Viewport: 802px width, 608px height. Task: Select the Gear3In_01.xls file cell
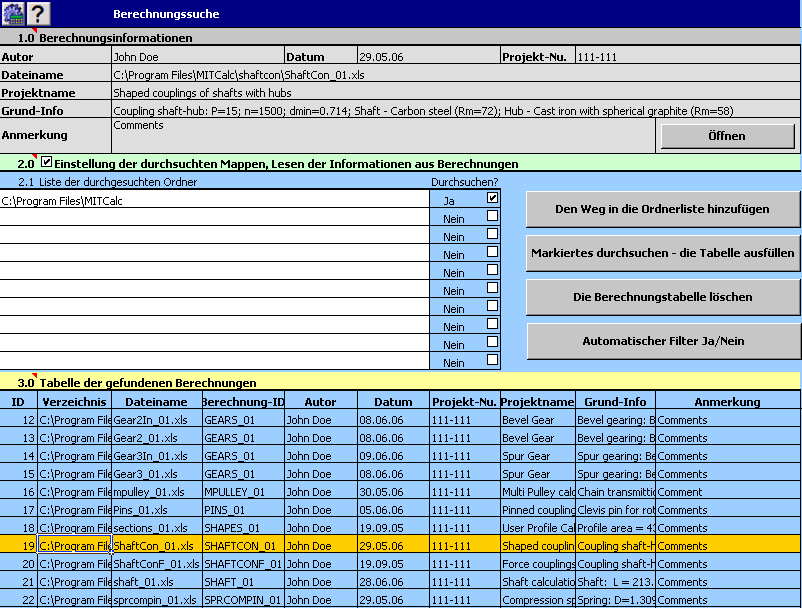pyautogui.click(x=157, y=456)
